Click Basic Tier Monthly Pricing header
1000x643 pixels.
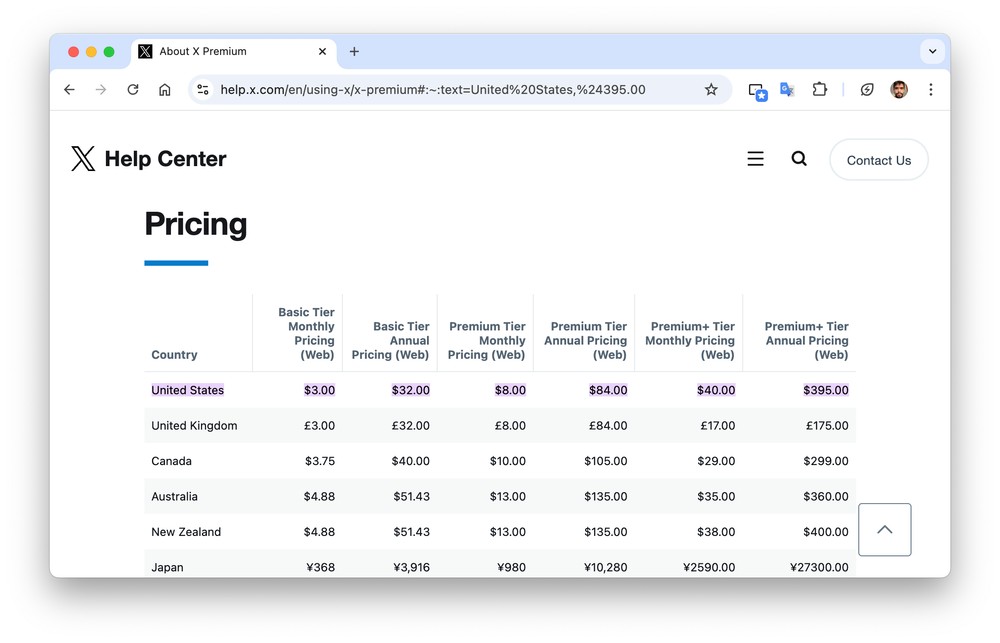(306, 333)
